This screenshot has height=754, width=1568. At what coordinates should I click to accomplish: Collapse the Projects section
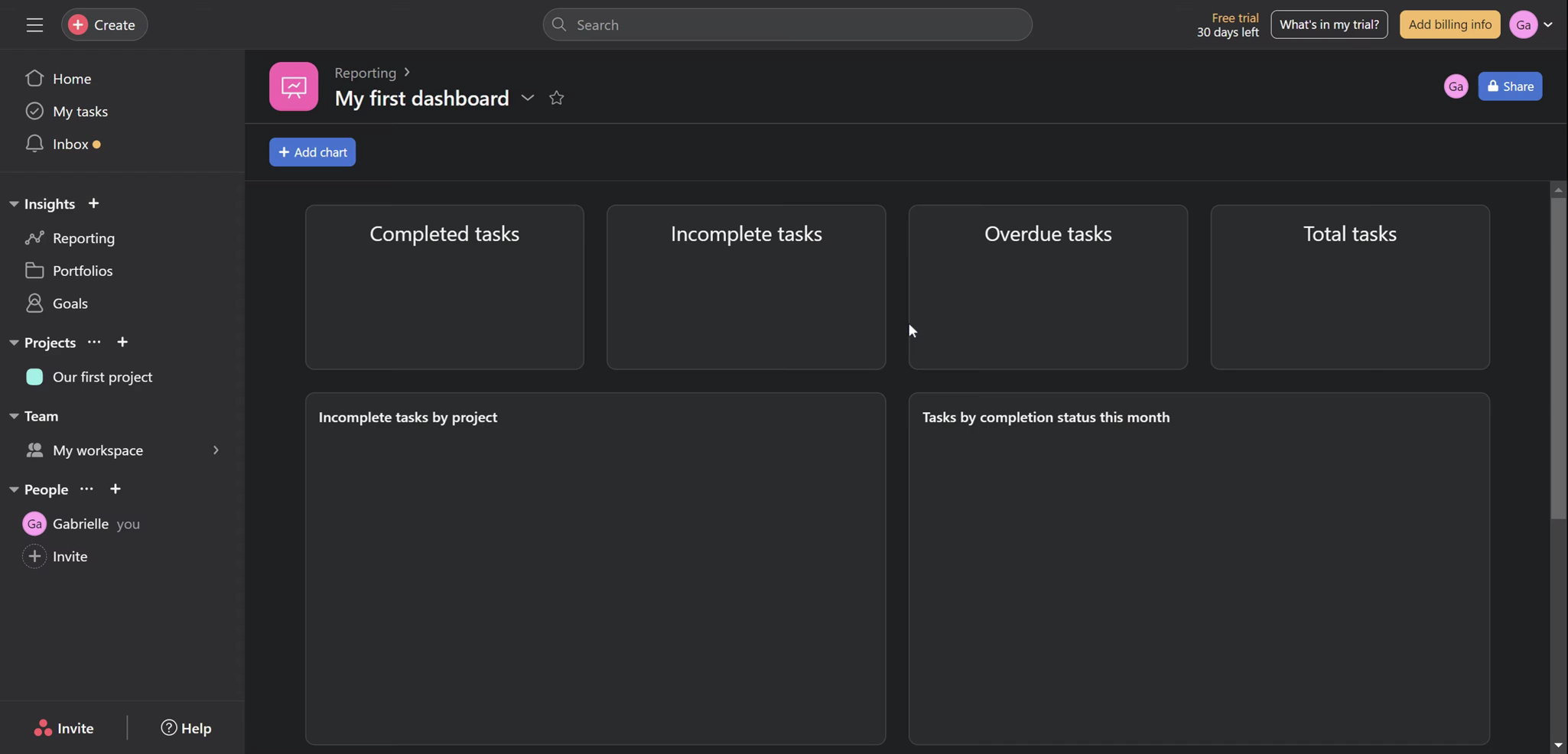coord(14,343)
